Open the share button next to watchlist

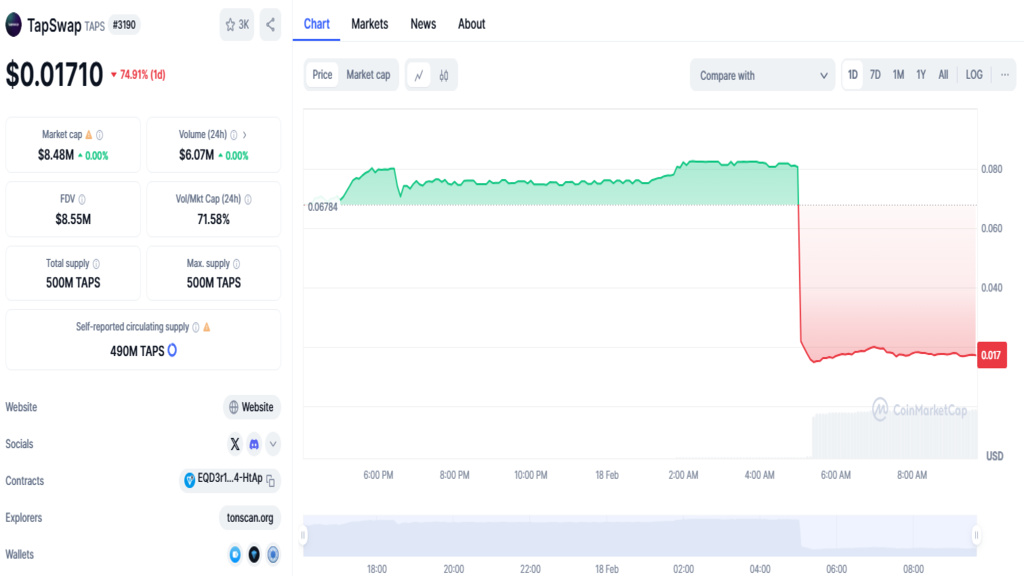point(270,25)
